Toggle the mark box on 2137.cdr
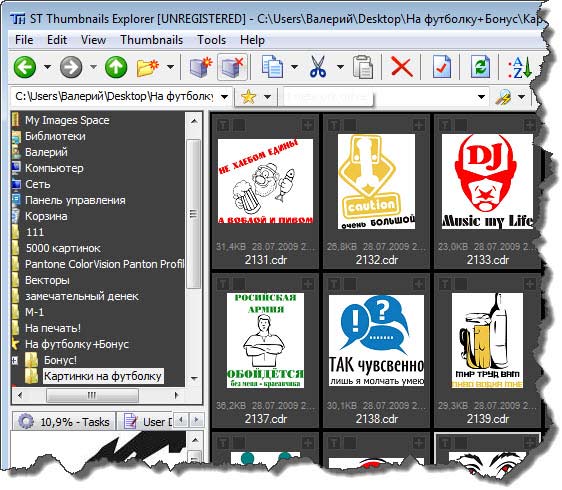The width and height of the screenshot is (562, 490). [239, 284]
